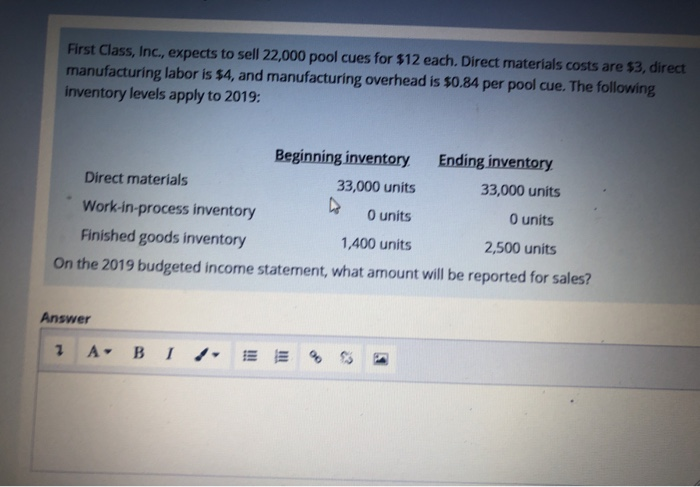Viewport: 700px width, 487px height.
Task: Click the 'Beginning inventory' column header
Action: [342, 157]
